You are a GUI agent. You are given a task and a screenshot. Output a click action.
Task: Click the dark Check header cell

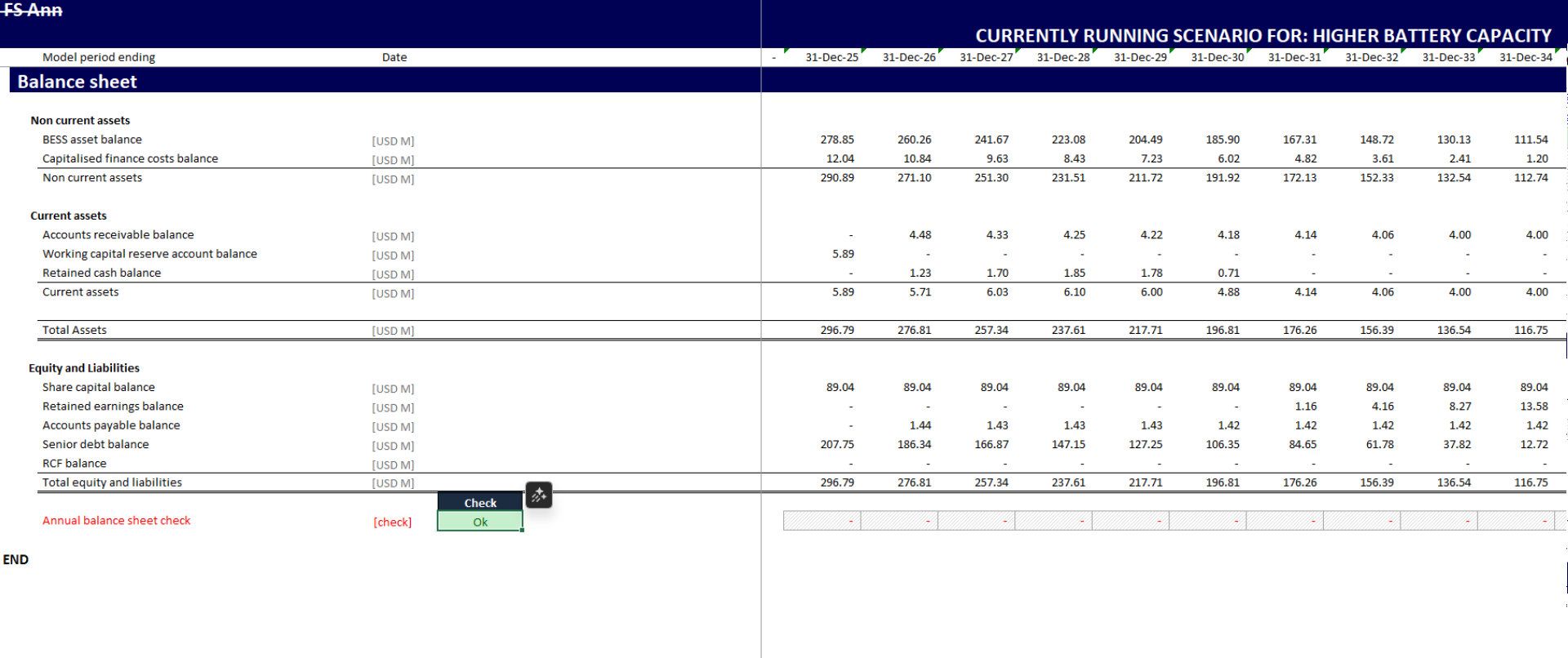[x=480, y=502]
